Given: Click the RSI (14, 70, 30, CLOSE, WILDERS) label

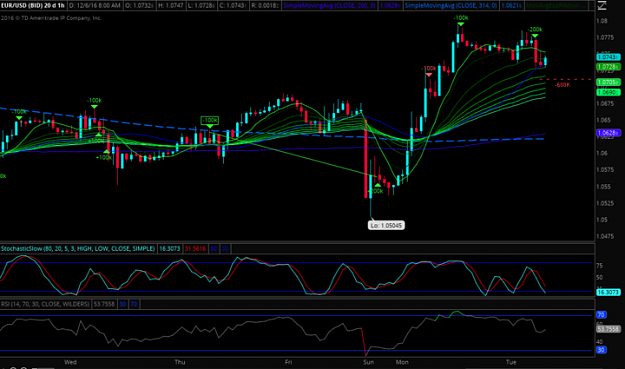Looking at the screenshot, I should (45, 304).
